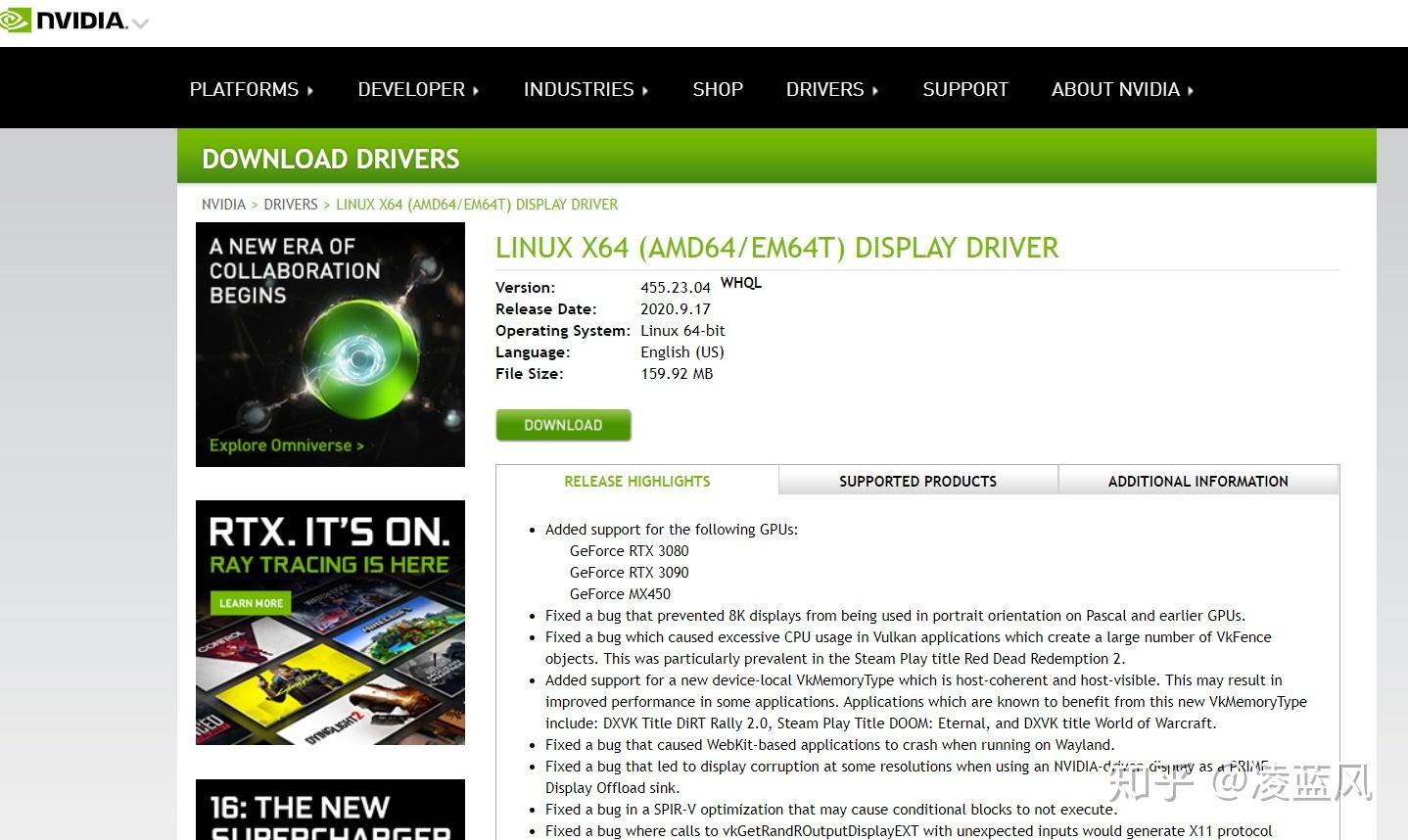
Task: Select the release date 2020.9.17
Action: pos(676,308)
